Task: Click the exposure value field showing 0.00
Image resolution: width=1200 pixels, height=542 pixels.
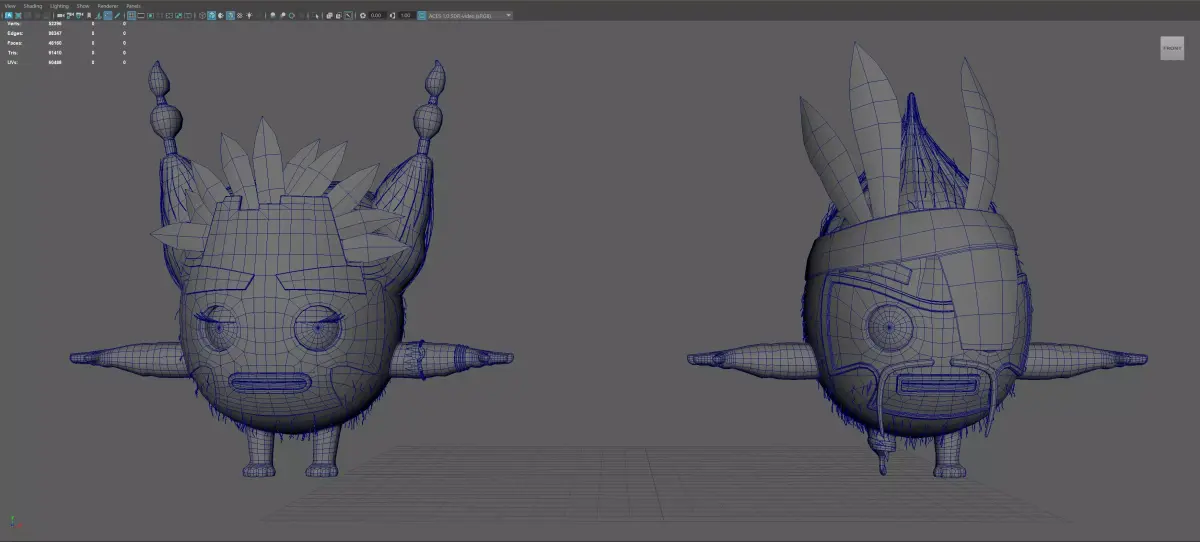Action: pyautogui.click(x=376, y=16)
